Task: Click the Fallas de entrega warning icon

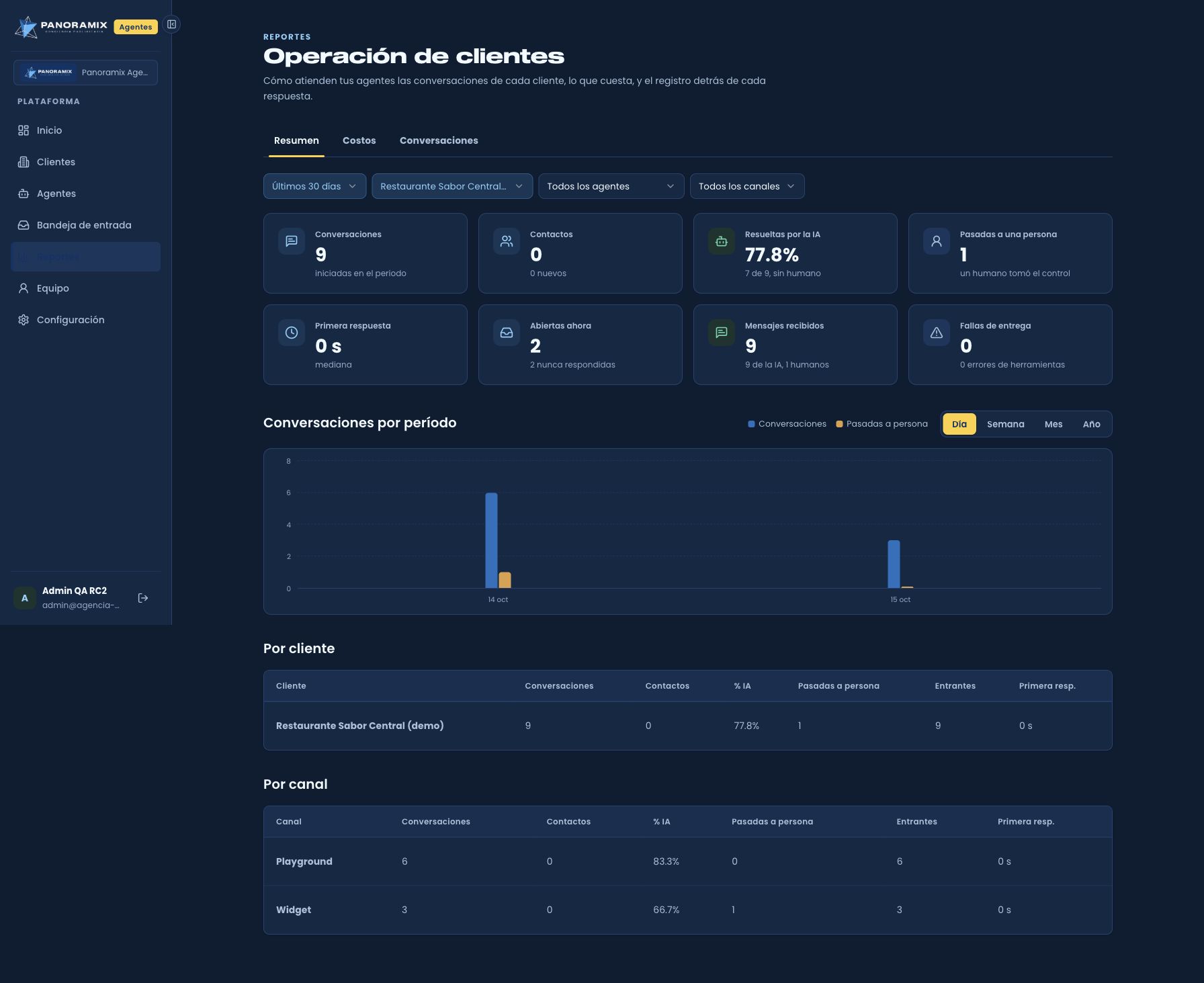Action: pos(937,333)
